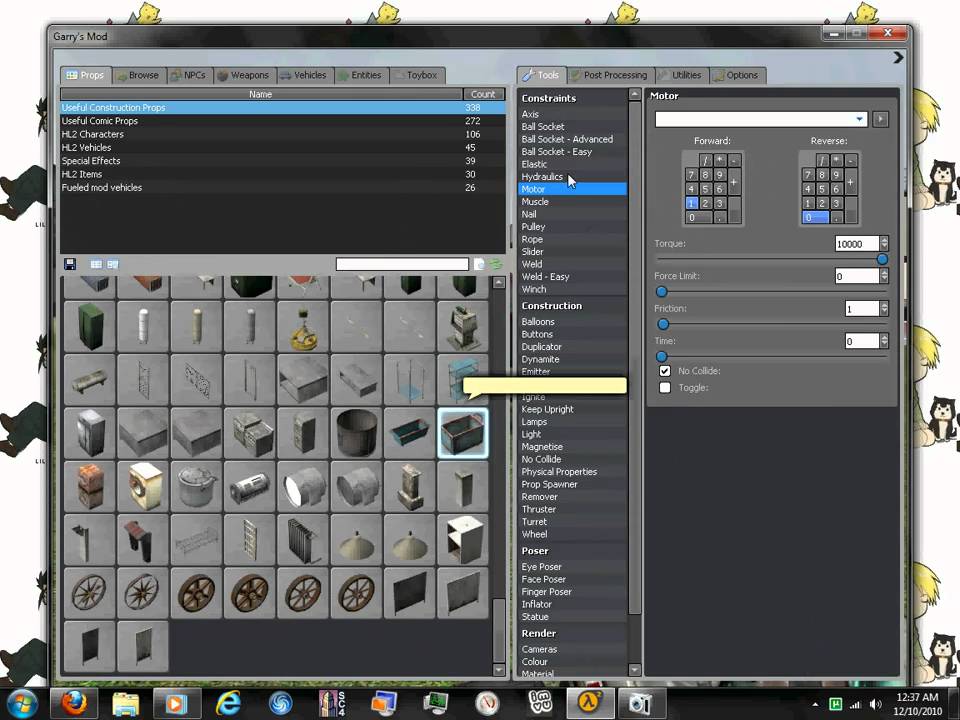Select the Weld tool
Viewport: 960px width, 720px height.
(x=572, y=264)
